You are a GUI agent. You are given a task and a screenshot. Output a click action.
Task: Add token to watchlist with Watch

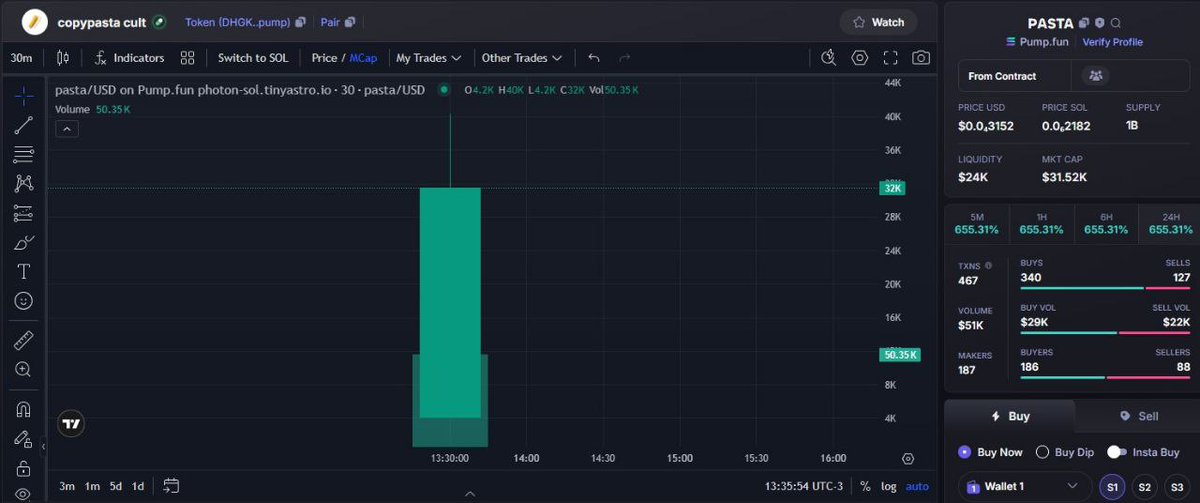pyautogui.click(x=878, y=22)
